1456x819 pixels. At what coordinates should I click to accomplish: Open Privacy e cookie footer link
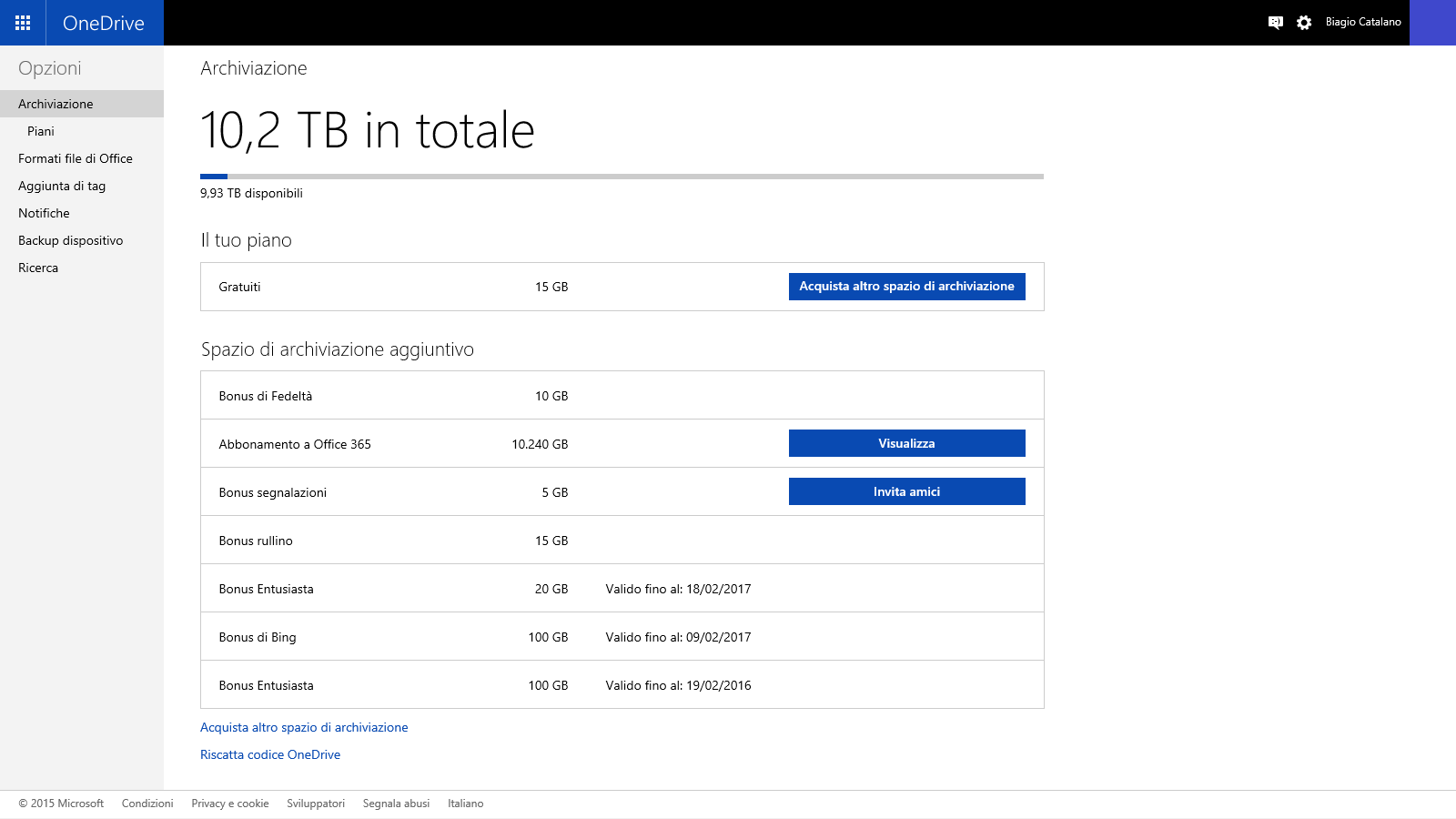230,804
